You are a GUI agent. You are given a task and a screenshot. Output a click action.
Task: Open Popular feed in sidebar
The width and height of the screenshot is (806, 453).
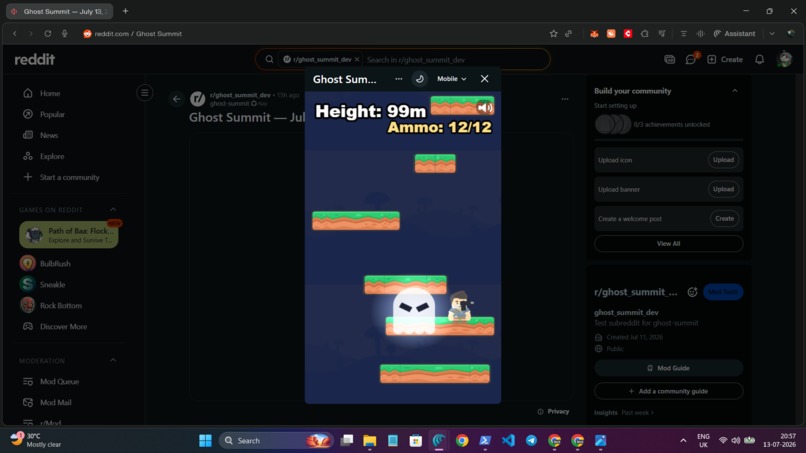[52, 114]
